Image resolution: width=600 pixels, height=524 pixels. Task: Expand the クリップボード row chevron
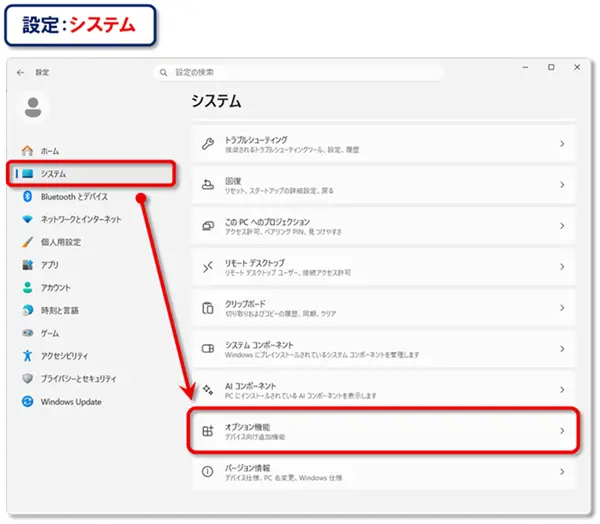pyautogui.click(x=562, y=308)
